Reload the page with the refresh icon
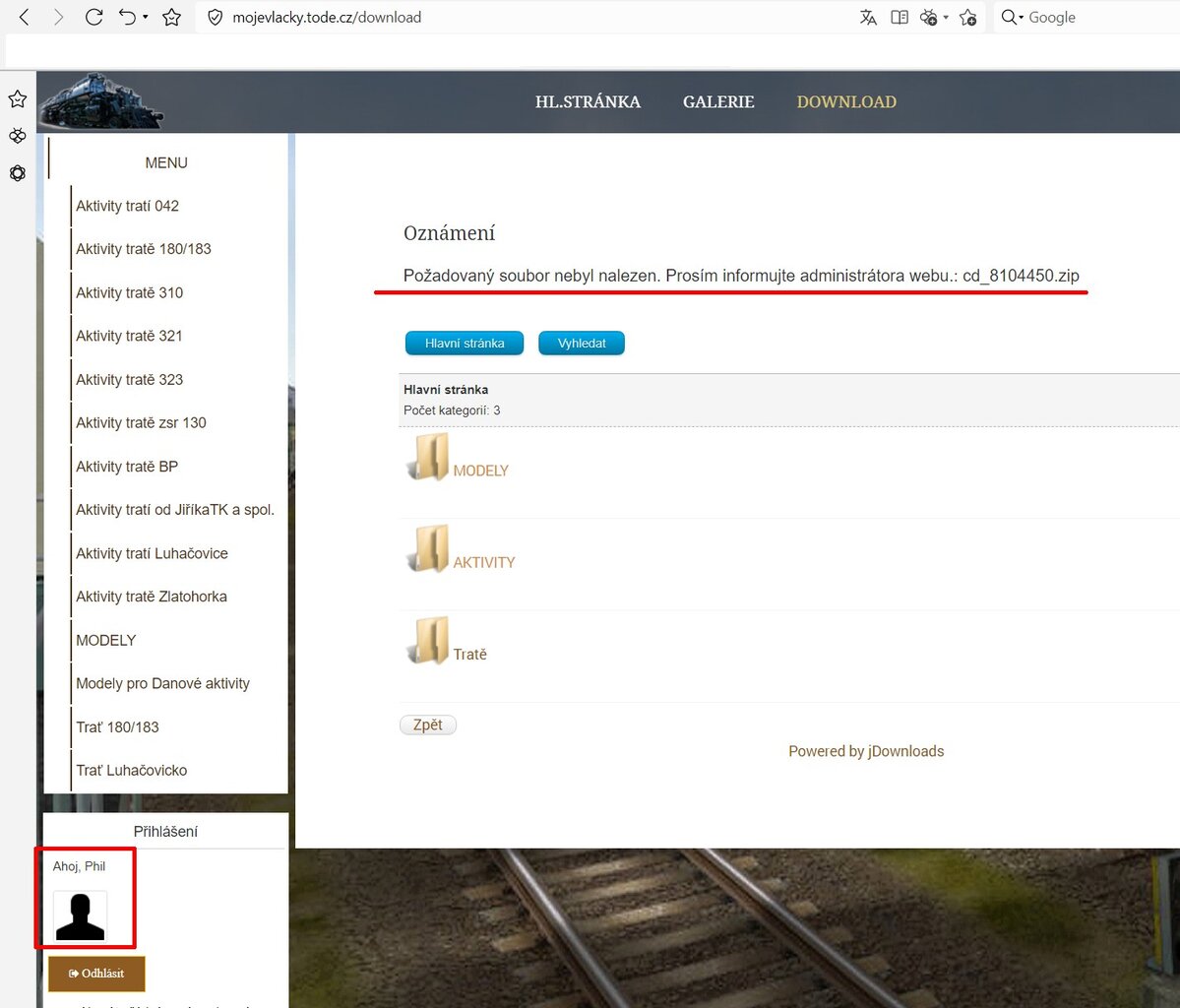This screenshot has height=1008, width=1180. (93, 17)
